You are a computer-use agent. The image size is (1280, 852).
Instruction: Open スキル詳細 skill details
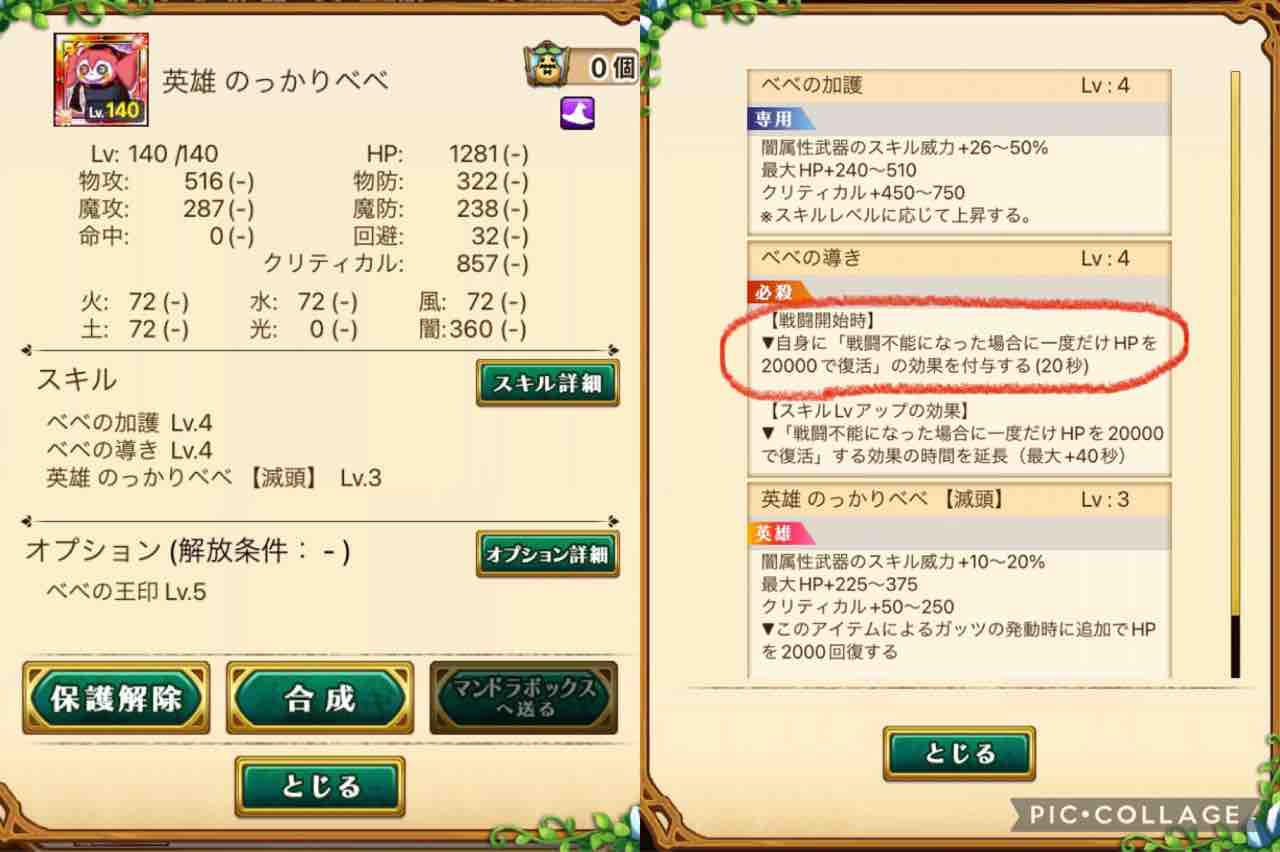pos(547,384)
